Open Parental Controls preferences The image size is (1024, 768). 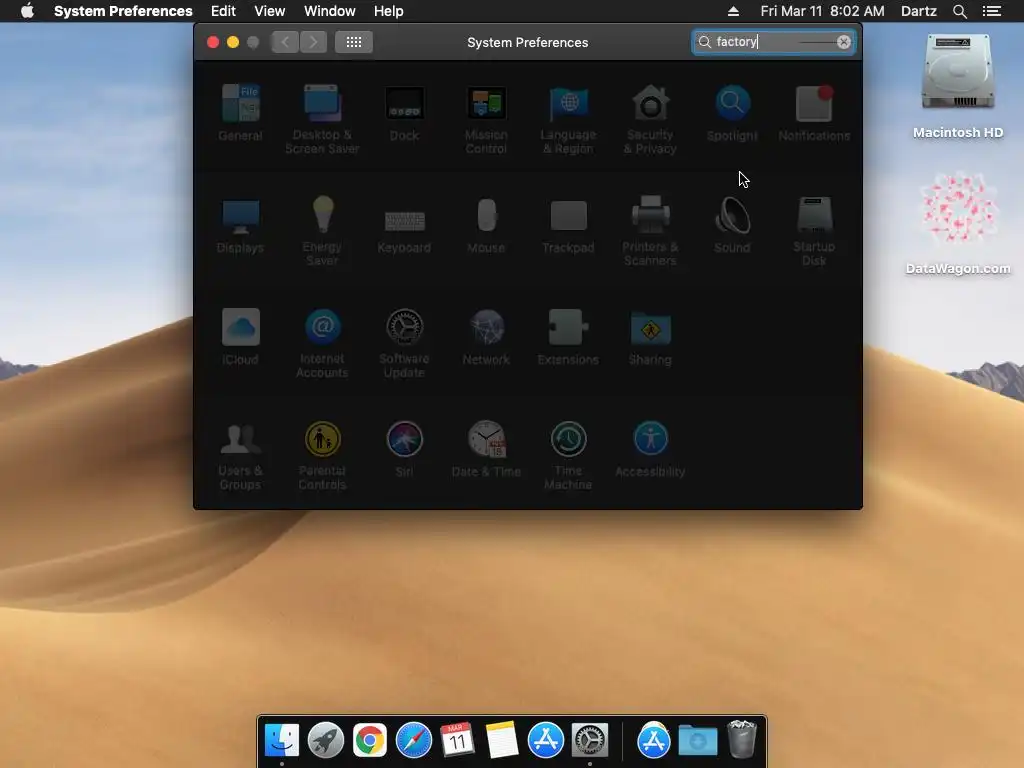[322, 456]
